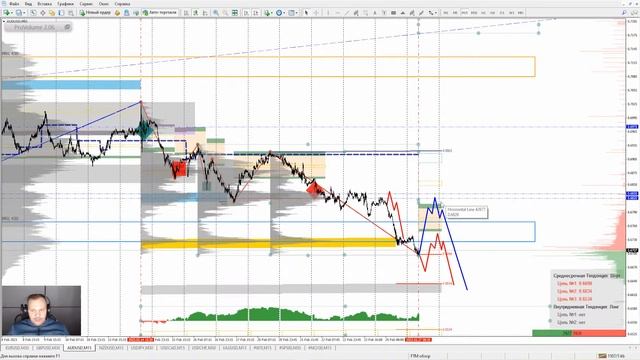Select the AUDUSD,M15 chart tab
This screenshot has width=640, height=360.
(x=79, y=348)
